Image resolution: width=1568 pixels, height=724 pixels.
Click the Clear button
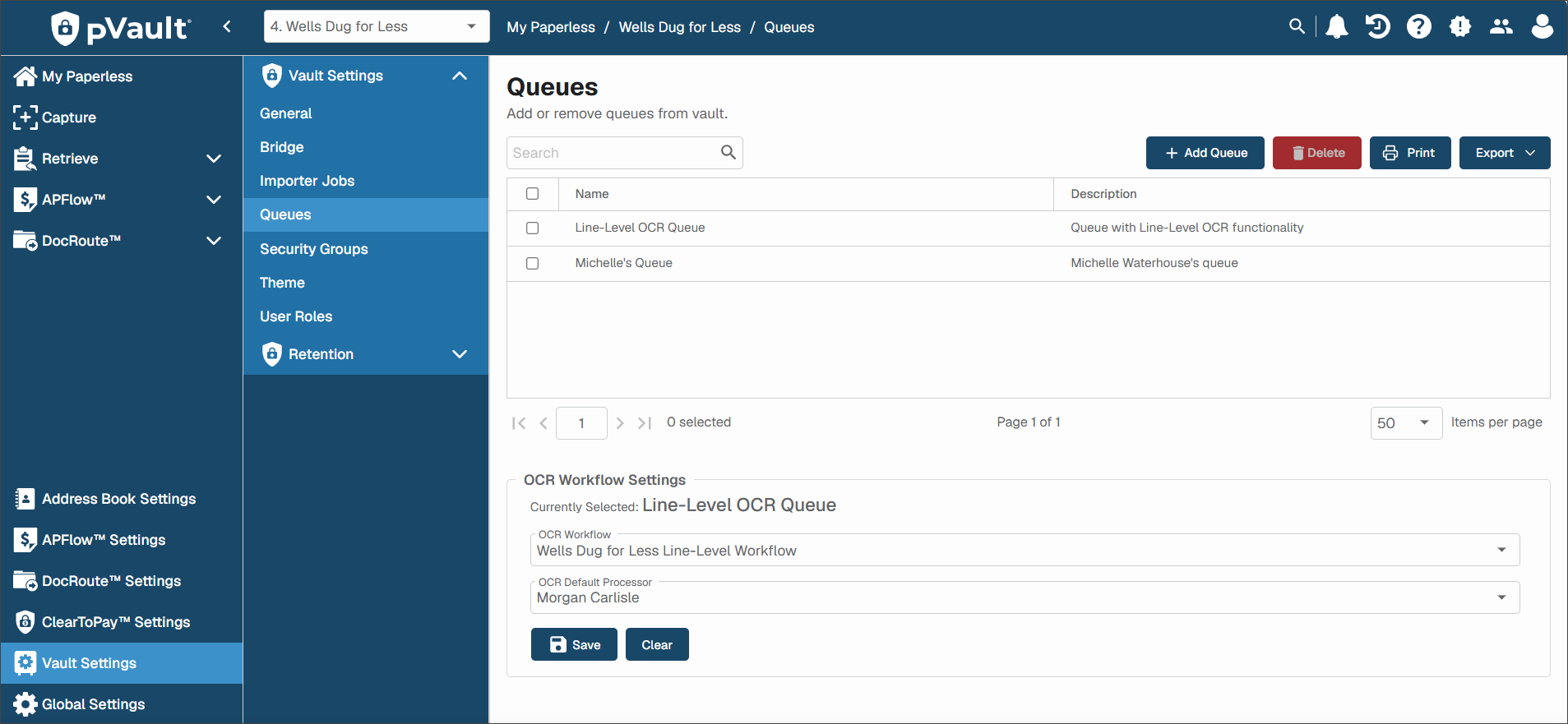coord(657,644)
